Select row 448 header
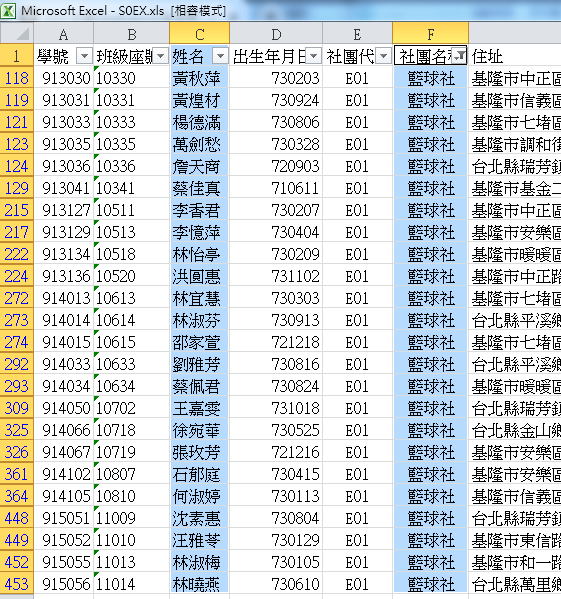Screen dimensions: 561x599 17,518
